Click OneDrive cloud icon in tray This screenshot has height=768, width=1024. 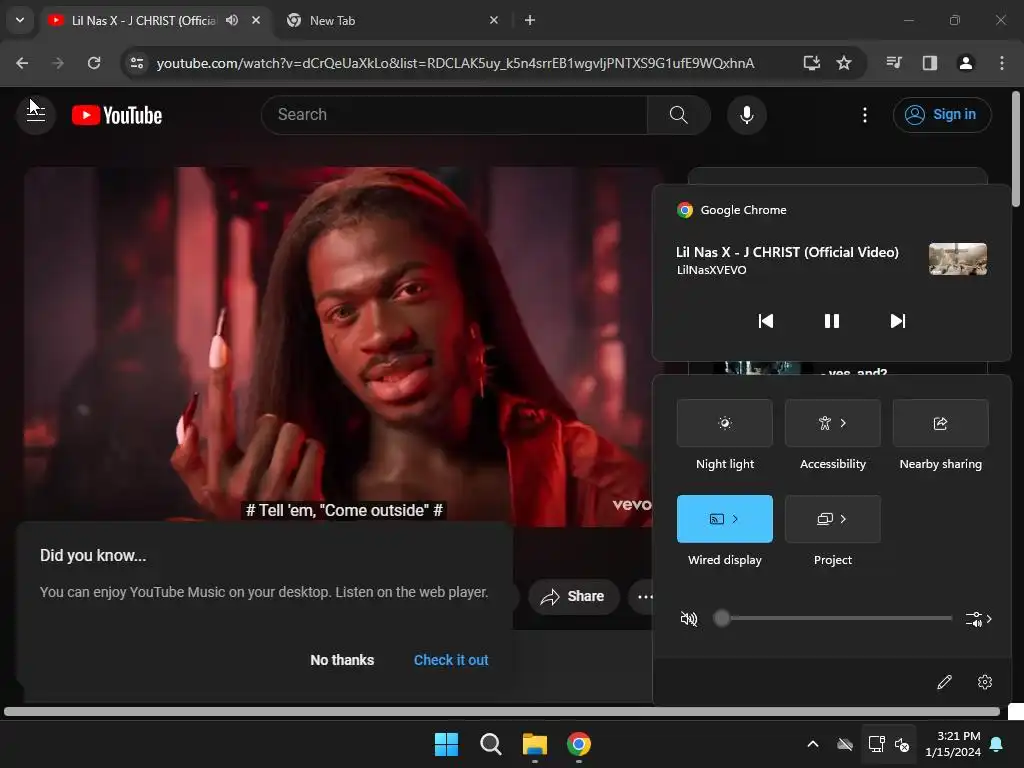point(845,744)
